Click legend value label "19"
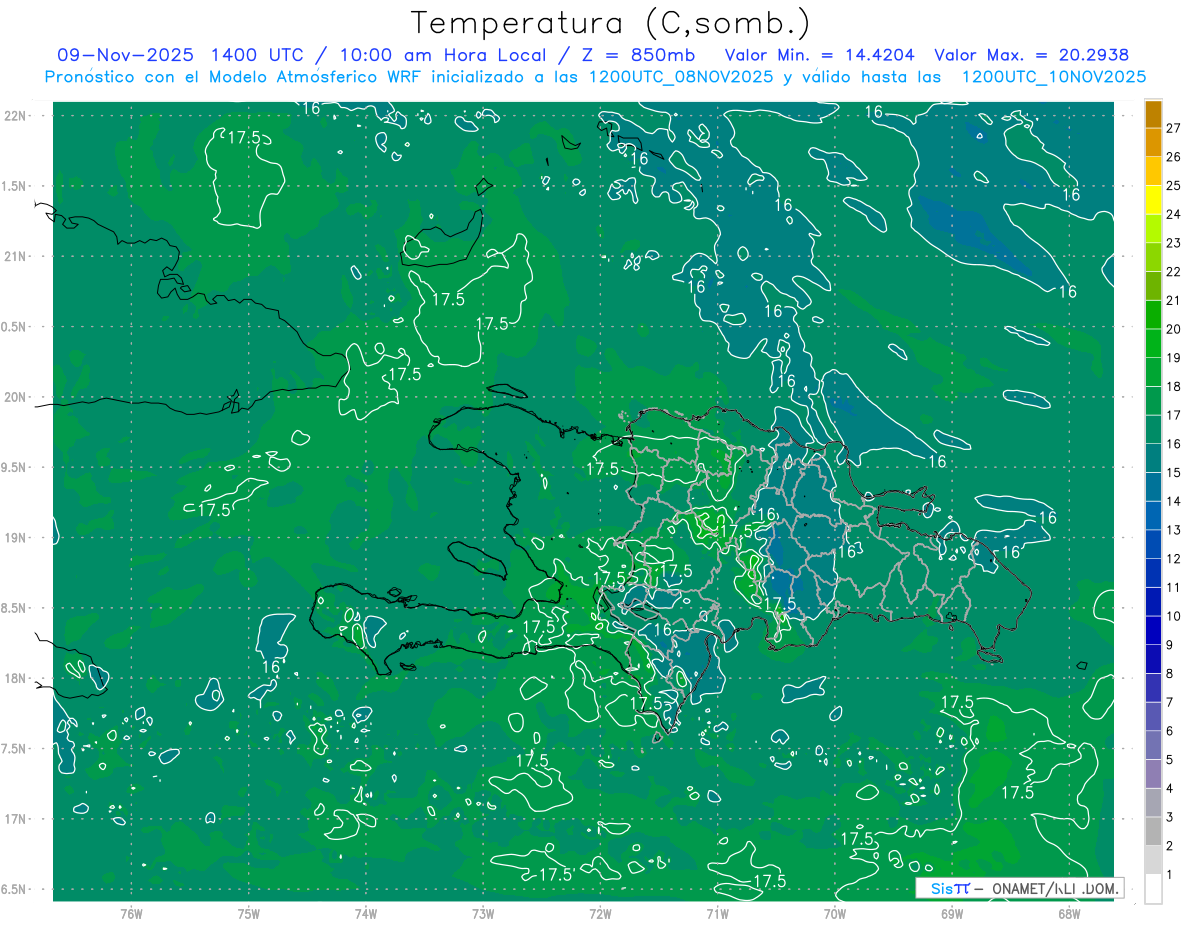The image size is (1200, 927). [1174, 358]
